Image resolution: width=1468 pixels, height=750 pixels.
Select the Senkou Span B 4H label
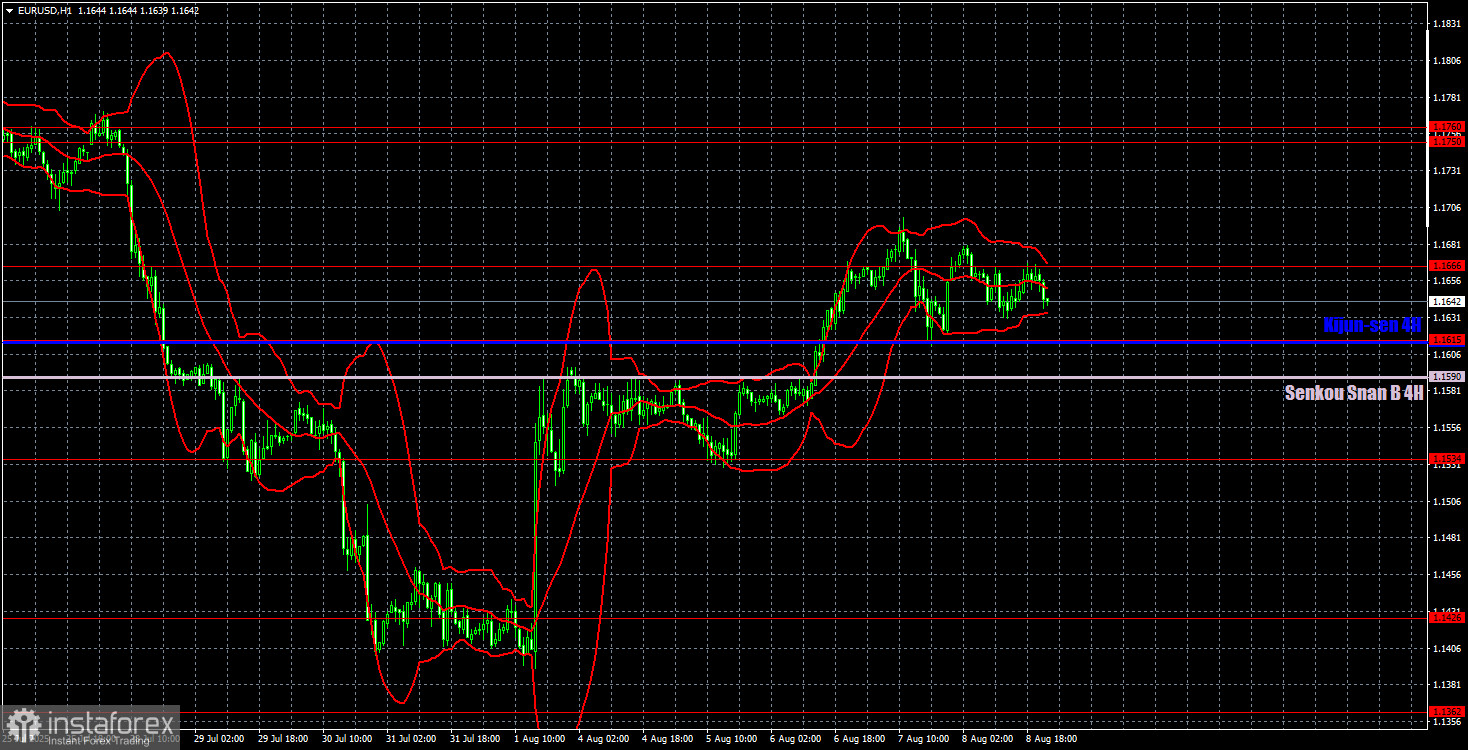[x=1353, y=393]
